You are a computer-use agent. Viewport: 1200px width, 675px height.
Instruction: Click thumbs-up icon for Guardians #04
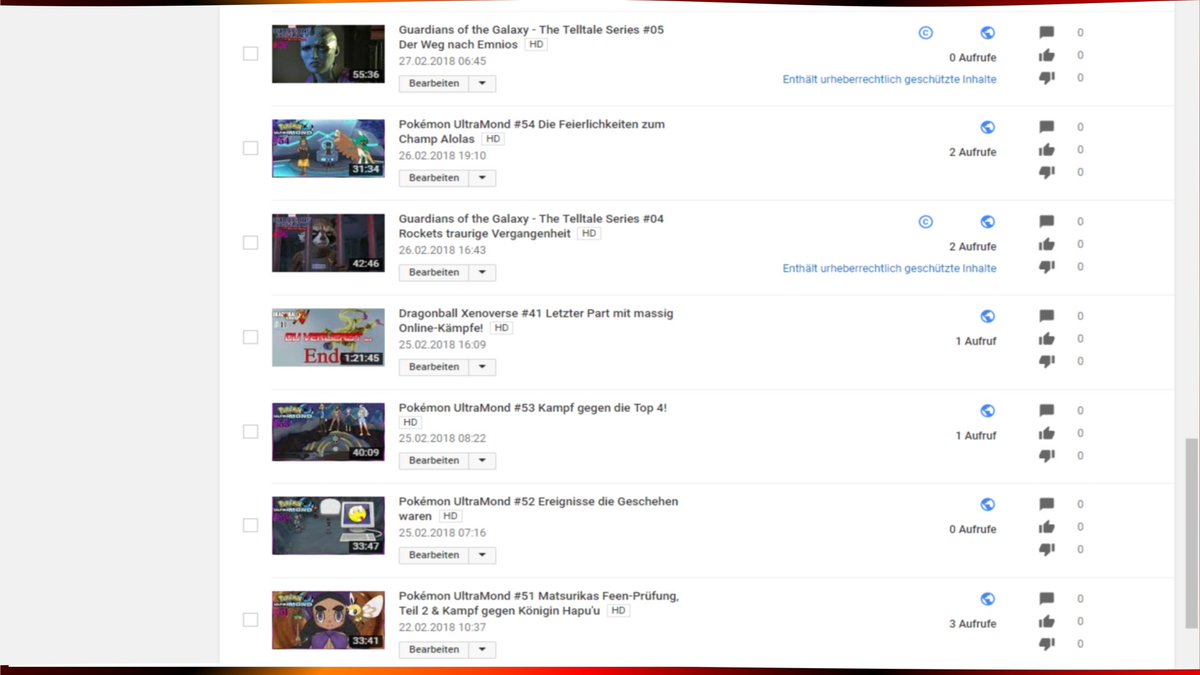(1047, 244)
